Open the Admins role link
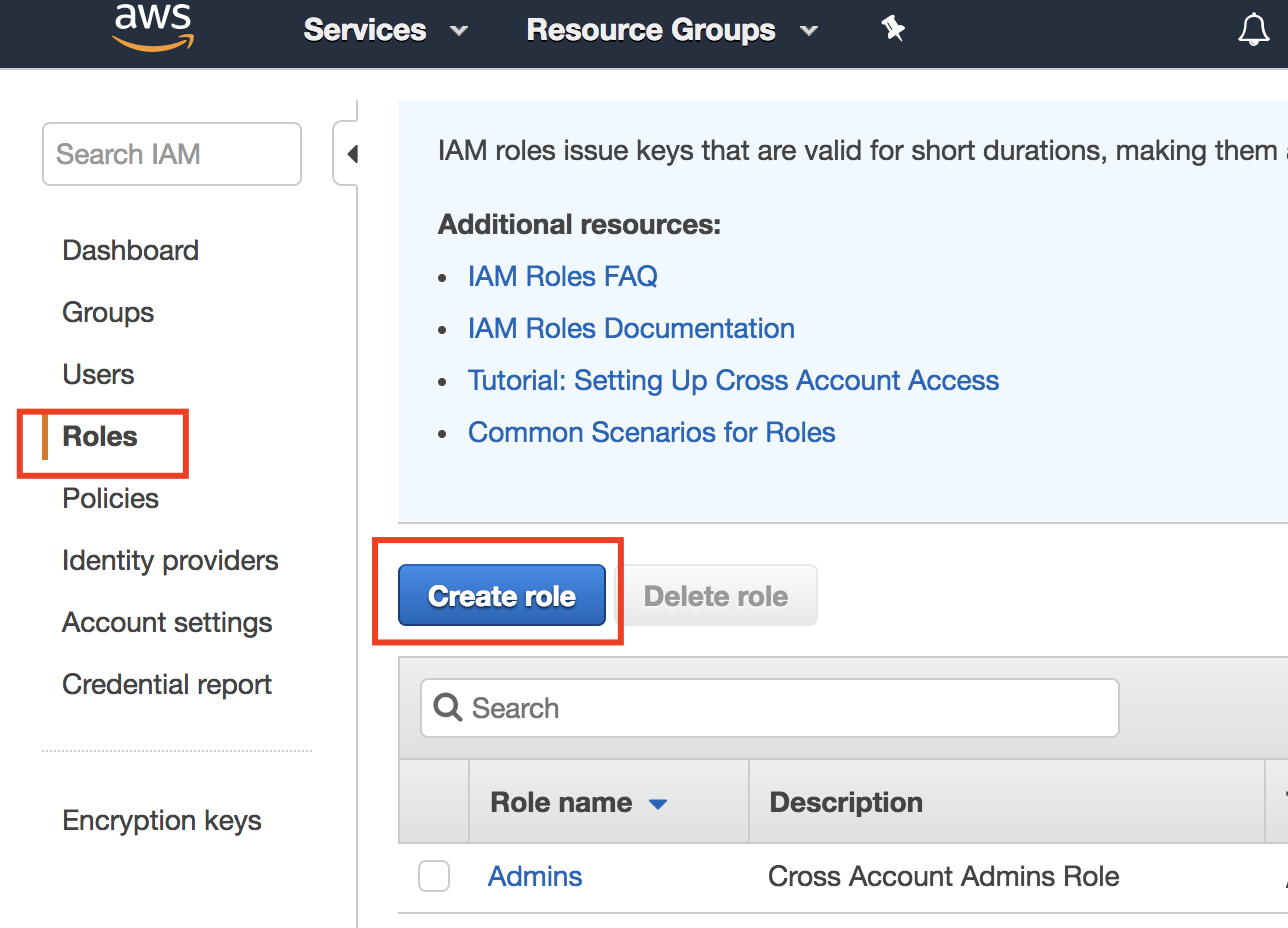Screen dimensions: 1288x928 tap(535, 877)
